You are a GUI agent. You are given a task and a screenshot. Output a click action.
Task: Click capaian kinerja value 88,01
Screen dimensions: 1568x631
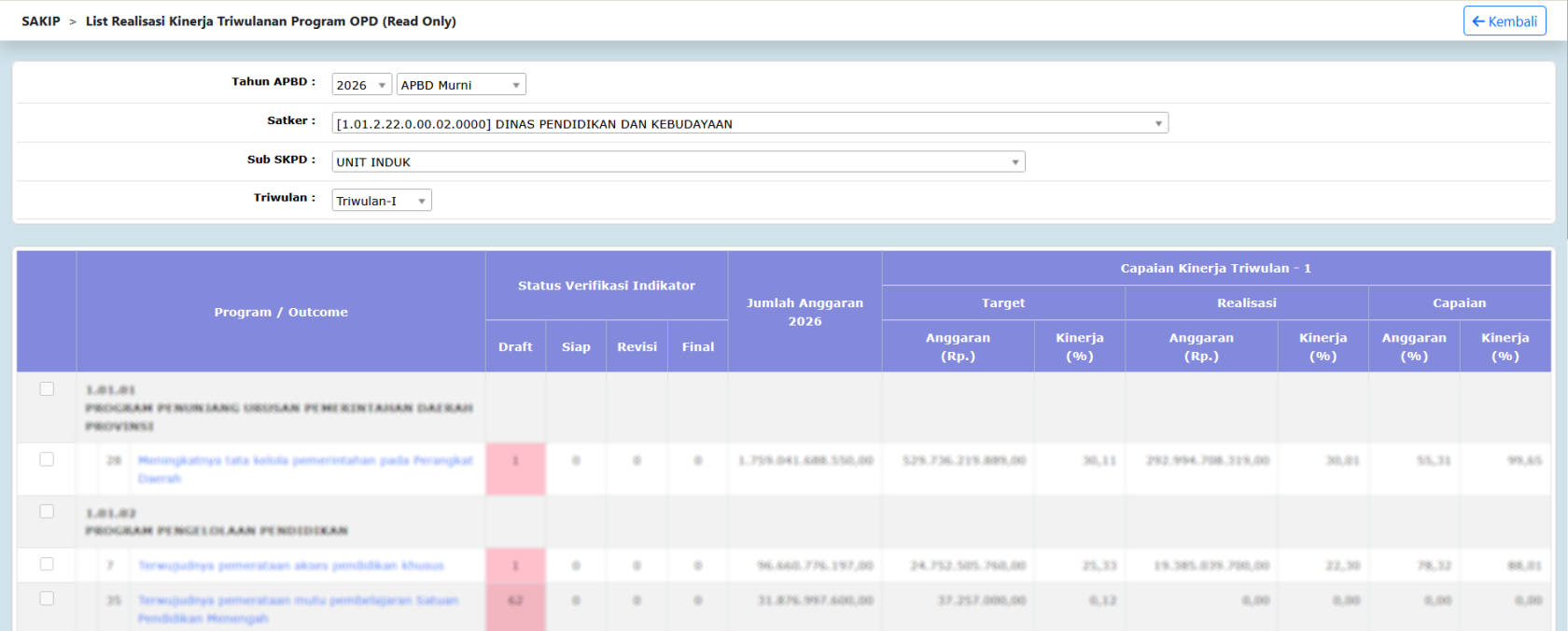click(x=1524, y=566)
